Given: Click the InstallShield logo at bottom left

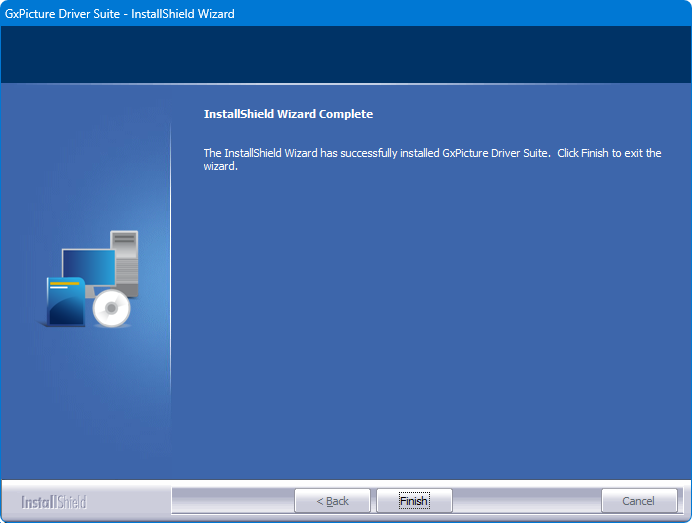Looking at the screenshot, I should (x=54, y=501).
